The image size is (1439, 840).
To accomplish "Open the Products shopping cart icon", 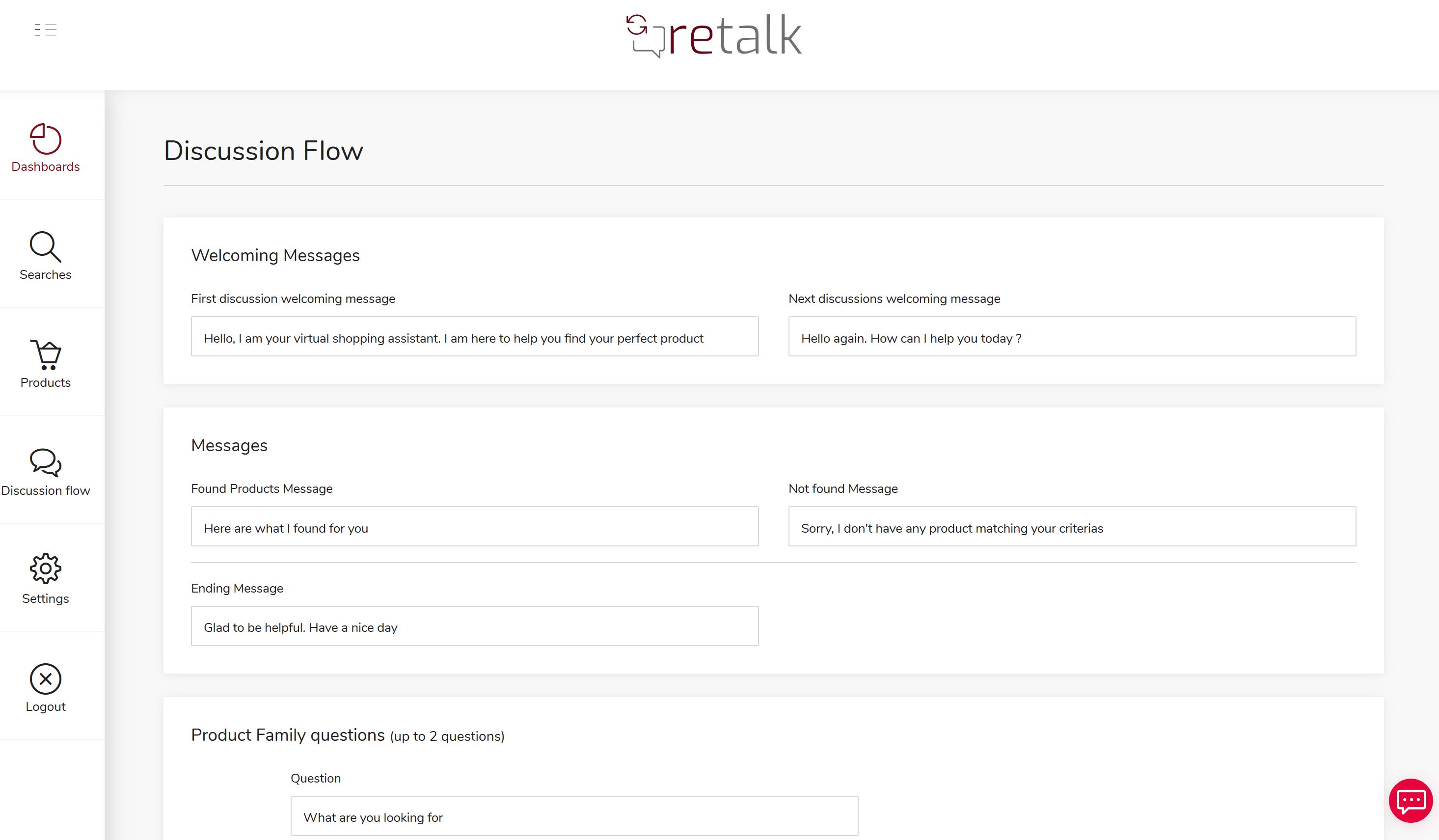I will tap(46, 354).
